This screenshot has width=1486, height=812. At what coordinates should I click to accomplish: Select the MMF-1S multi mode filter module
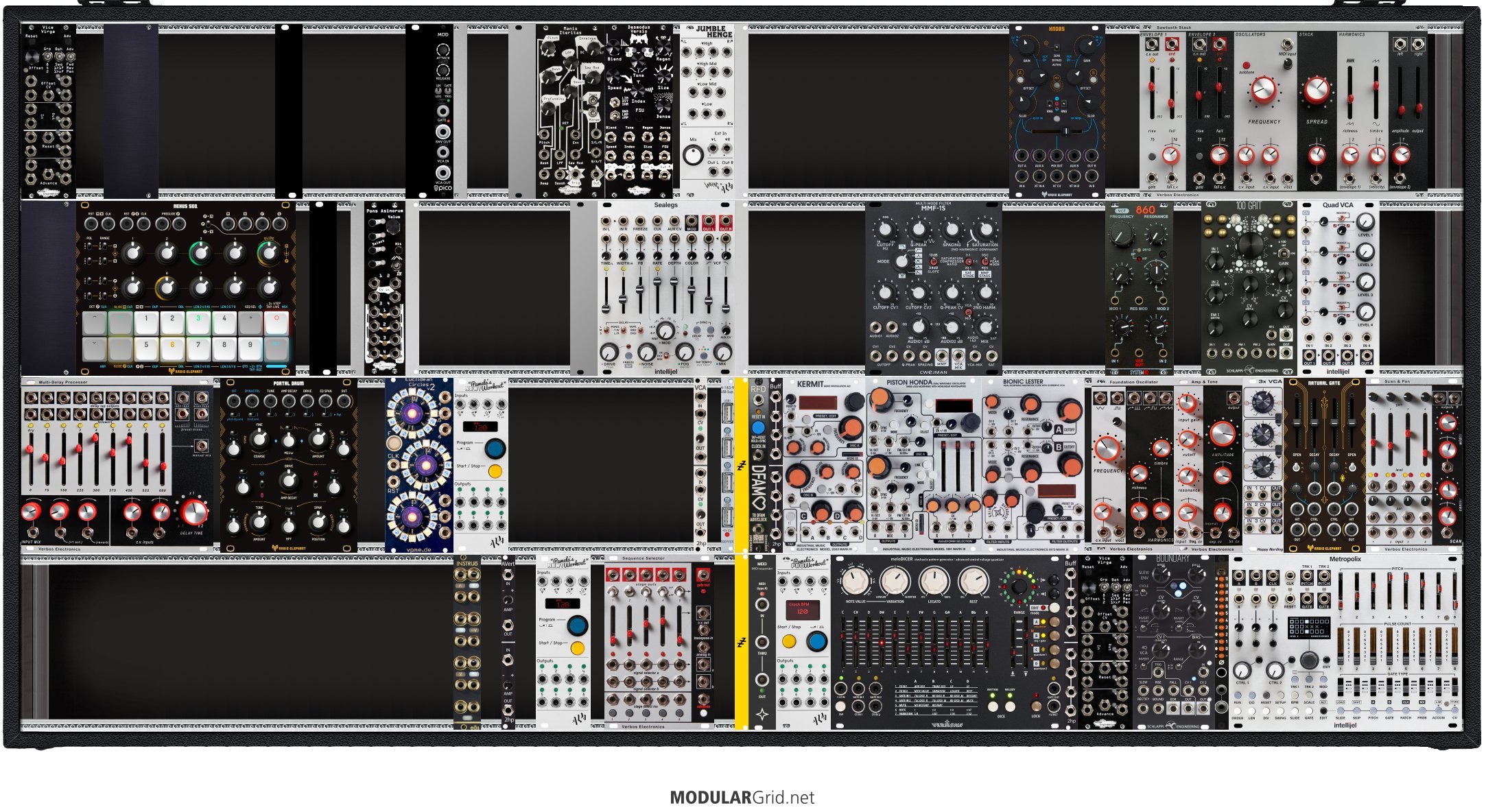(933, 288)
